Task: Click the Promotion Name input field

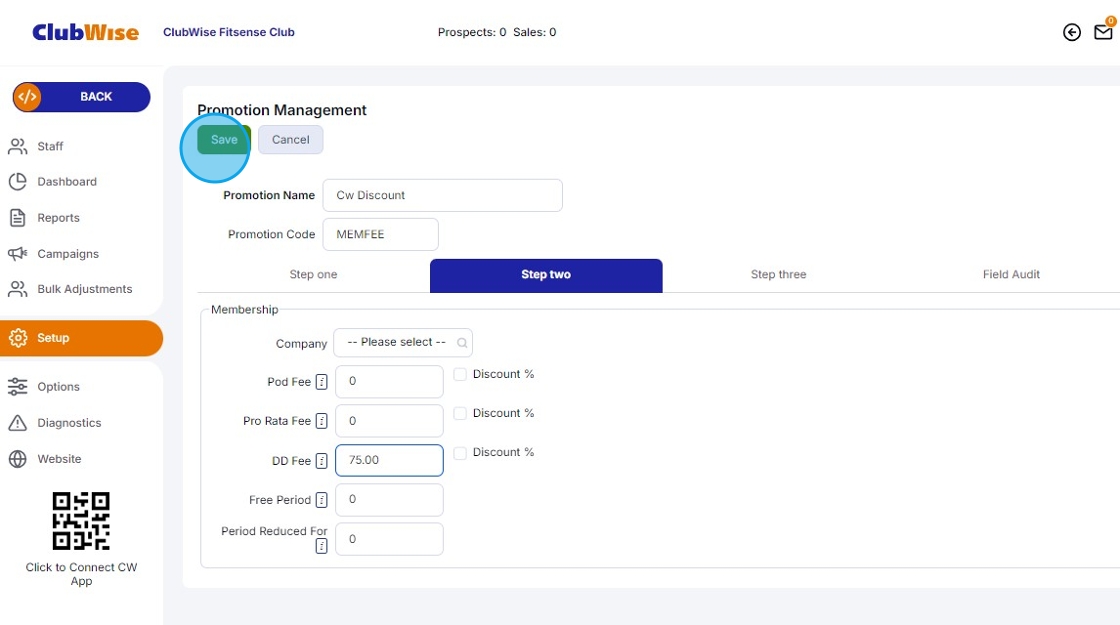Action: coord(443,195)
